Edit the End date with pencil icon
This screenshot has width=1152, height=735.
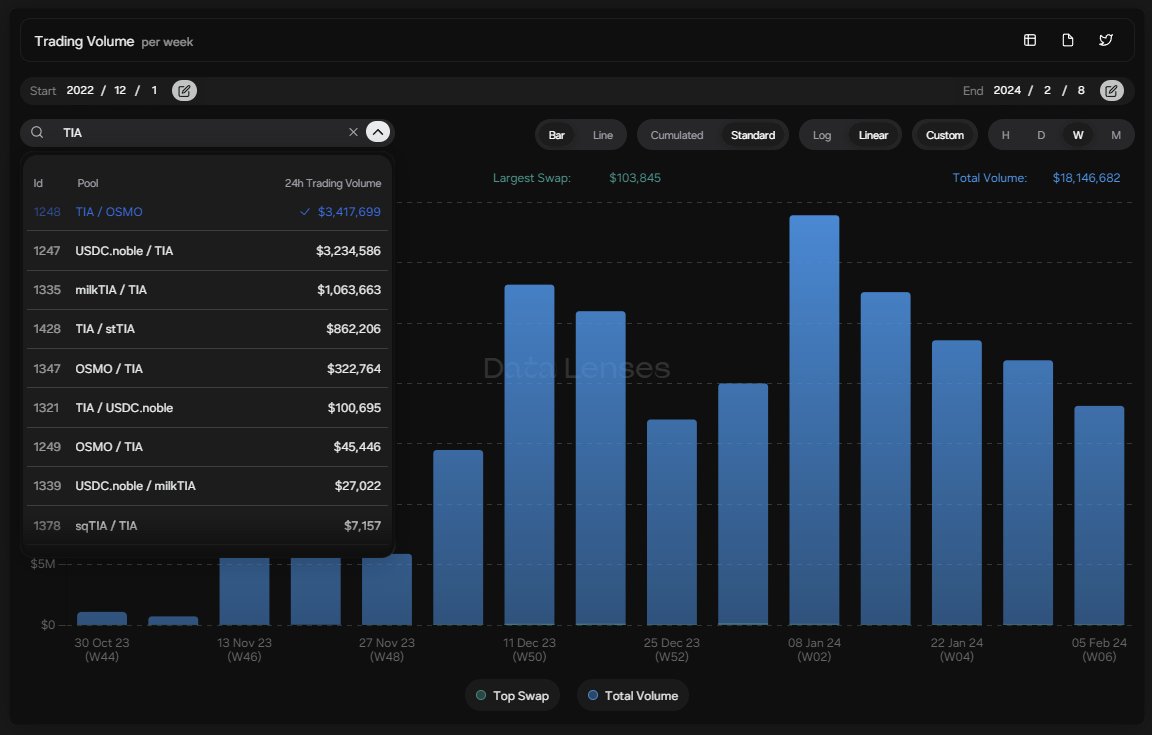1112,90
